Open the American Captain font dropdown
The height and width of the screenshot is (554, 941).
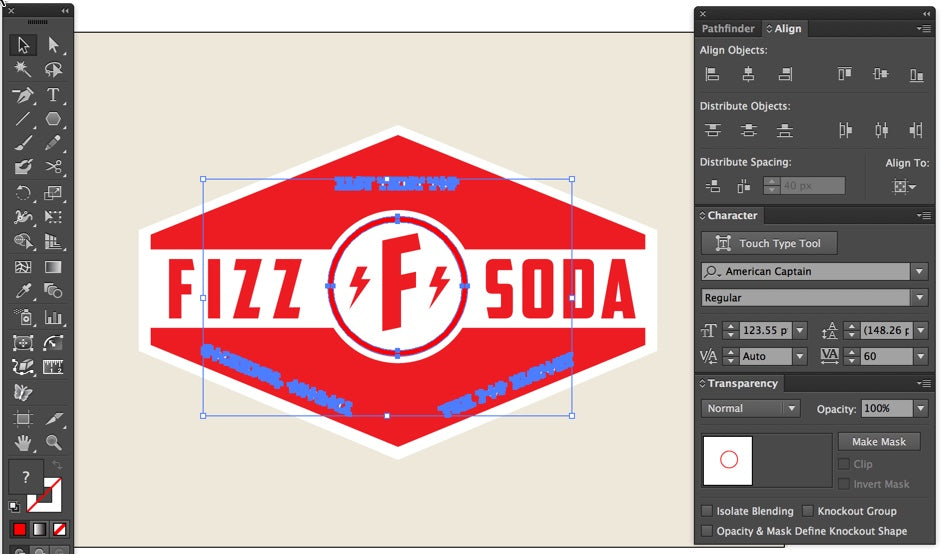tap(918, 271)
